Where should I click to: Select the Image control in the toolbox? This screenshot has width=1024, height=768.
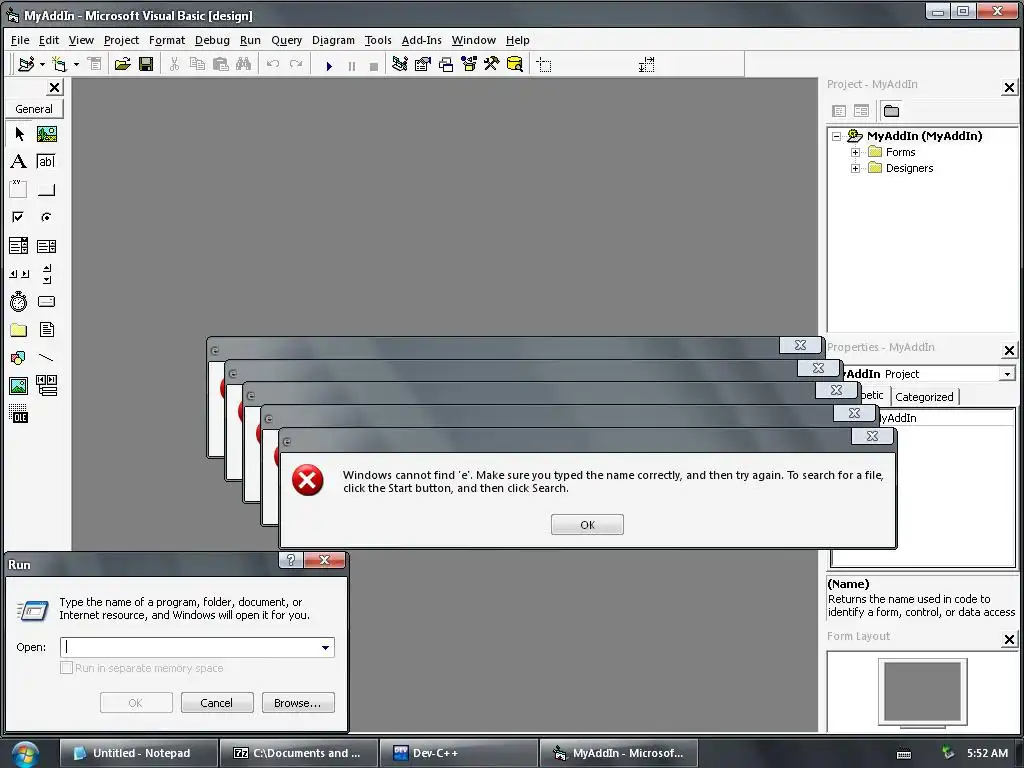tap(19, 385)
